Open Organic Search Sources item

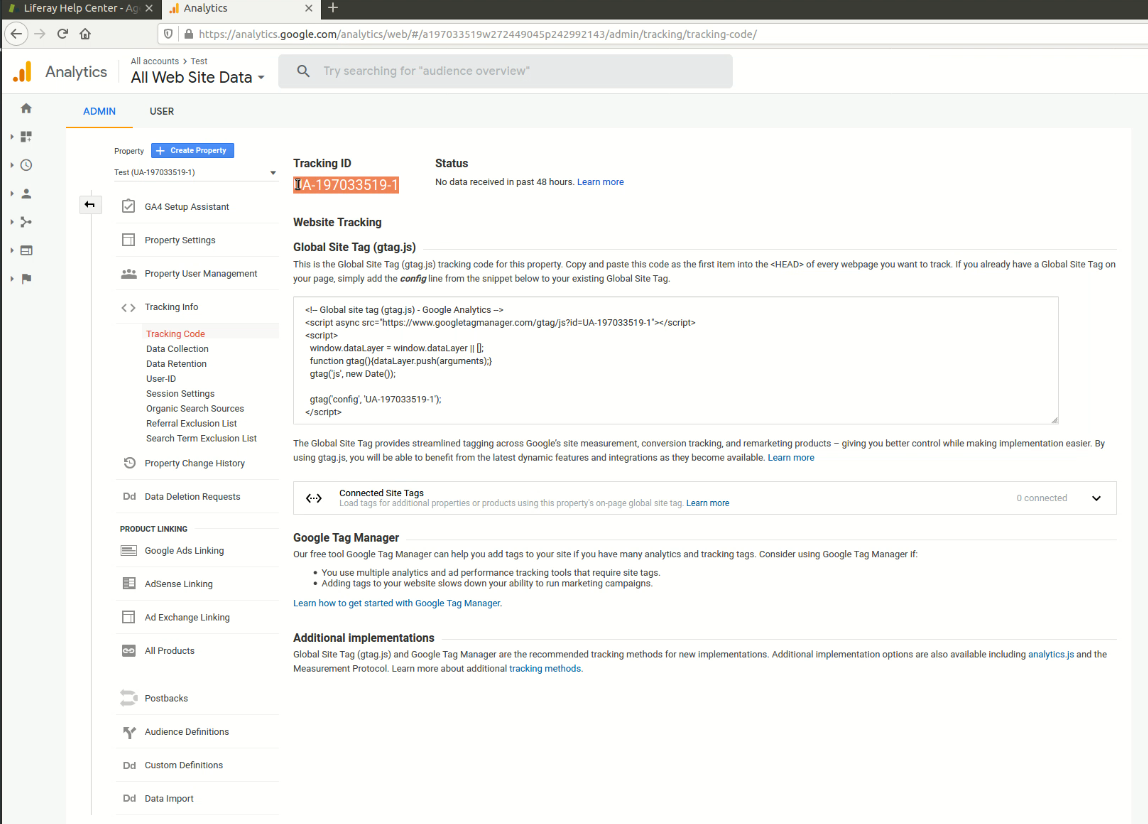[195, 409]
